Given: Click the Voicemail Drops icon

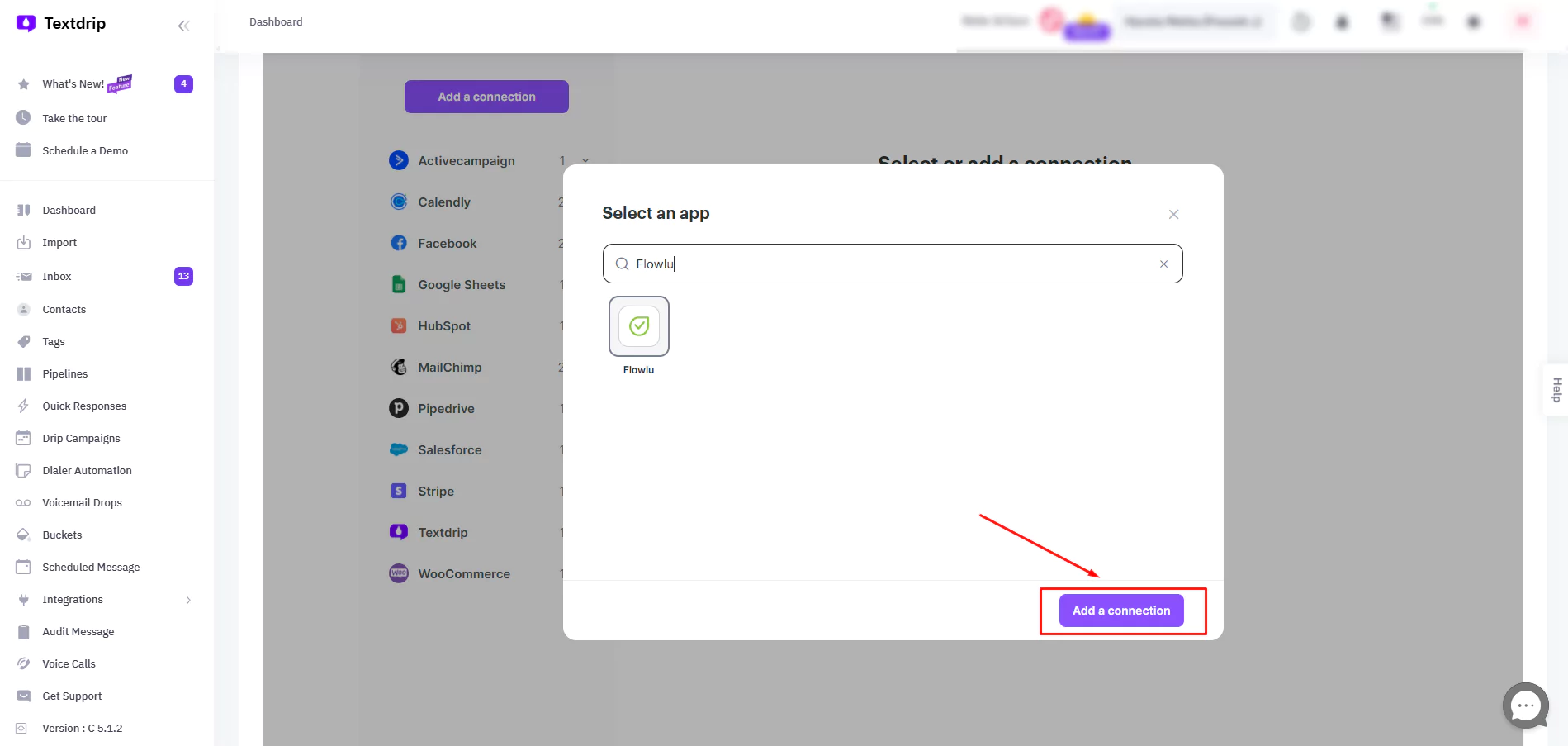Looking at the screenshot, I should click(23, 502).
